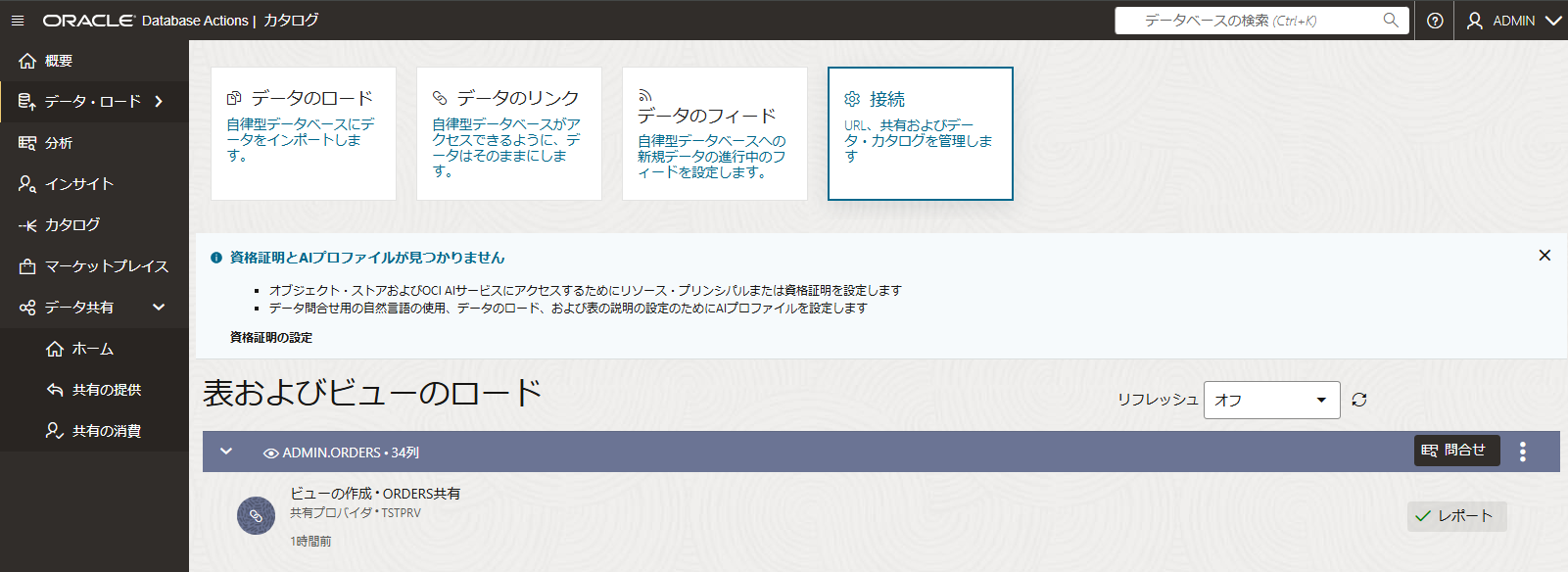Click the gear icon on 接続 card
Viewport: 1568px width, 572px height.
pos(852,99)
